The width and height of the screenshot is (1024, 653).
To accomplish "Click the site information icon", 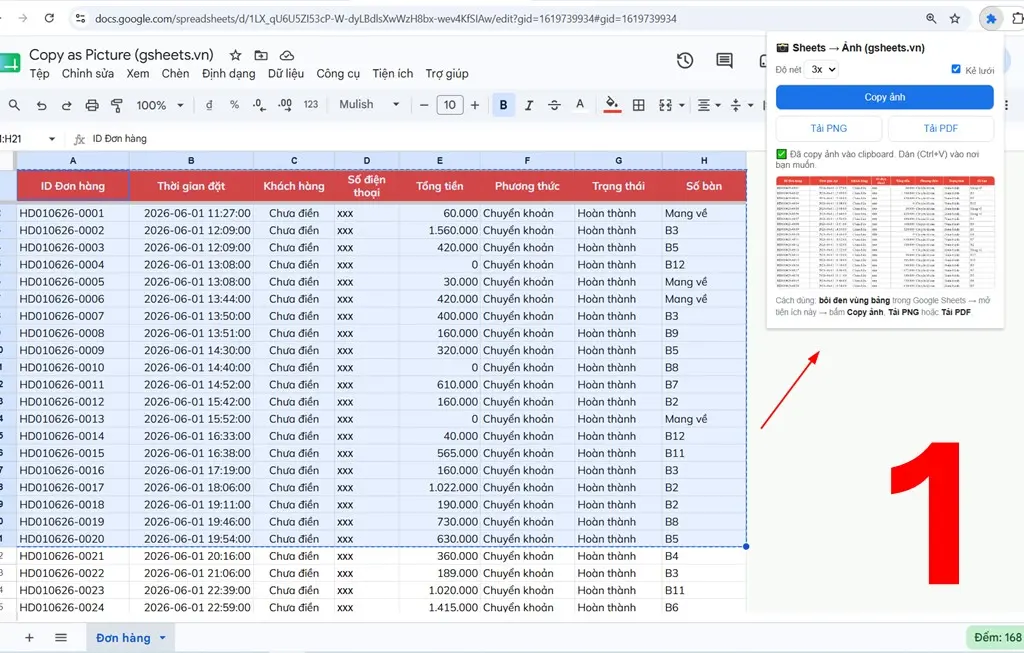I will (x=80, y=18).
